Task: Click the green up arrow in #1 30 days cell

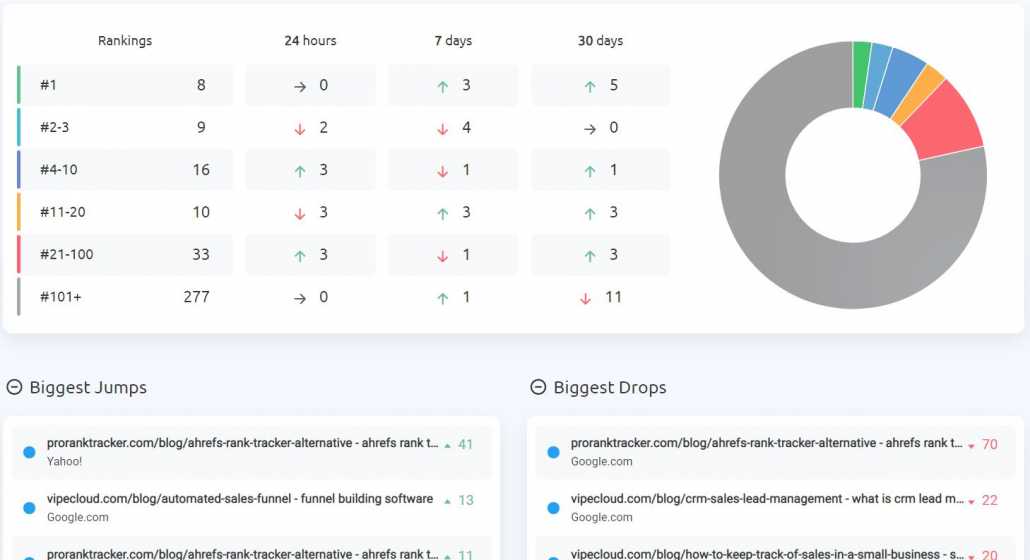Action: tap(590, 86)
